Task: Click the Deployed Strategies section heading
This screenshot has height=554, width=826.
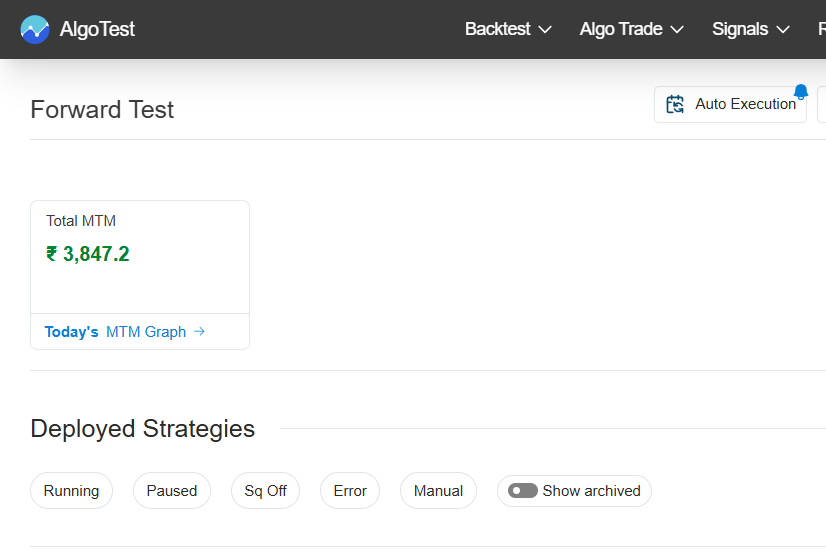Action: click(x=143, y=429)
